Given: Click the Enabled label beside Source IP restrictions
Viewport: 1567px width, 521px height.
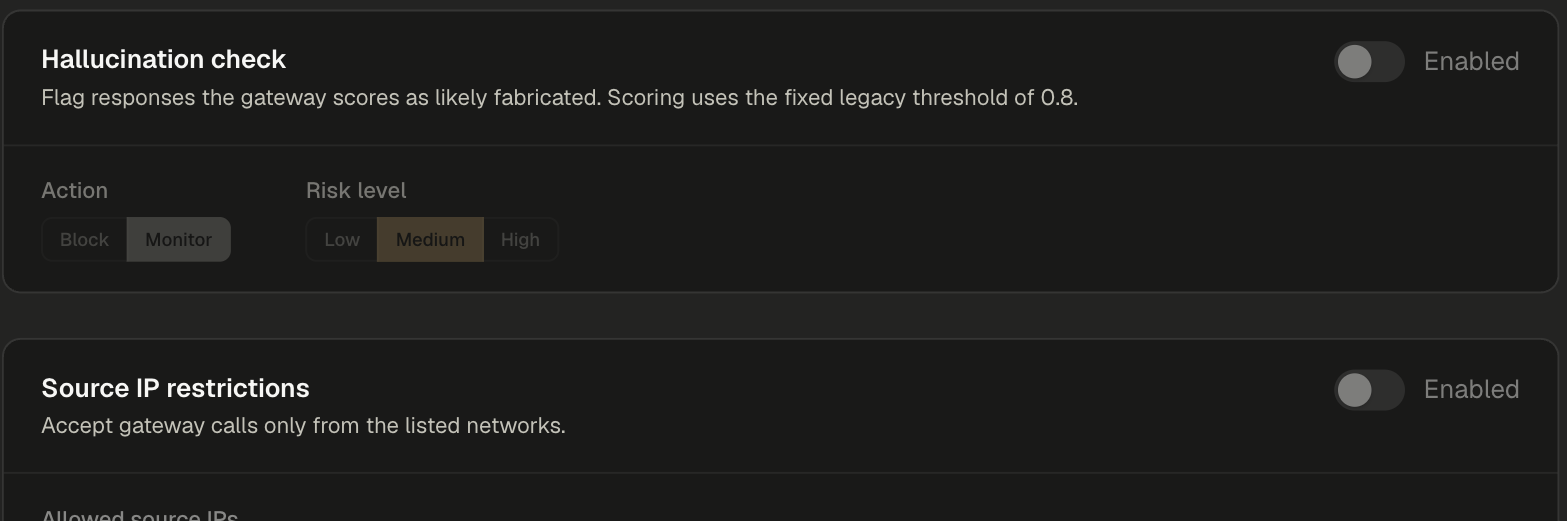Looking at the screenshot, I should [1471, 390].
